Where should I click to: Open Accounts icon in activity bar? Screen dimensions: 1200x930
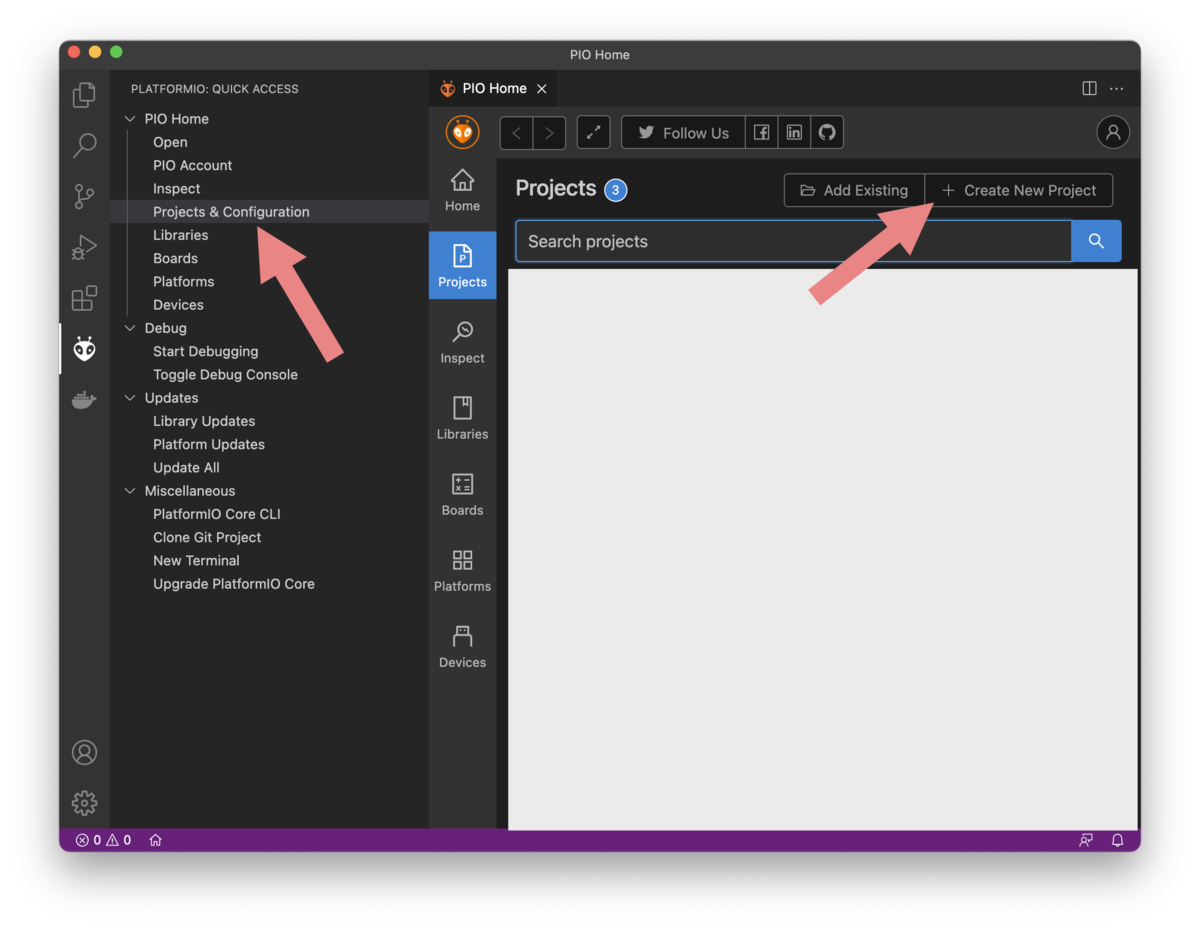click(x=84, y=752)
